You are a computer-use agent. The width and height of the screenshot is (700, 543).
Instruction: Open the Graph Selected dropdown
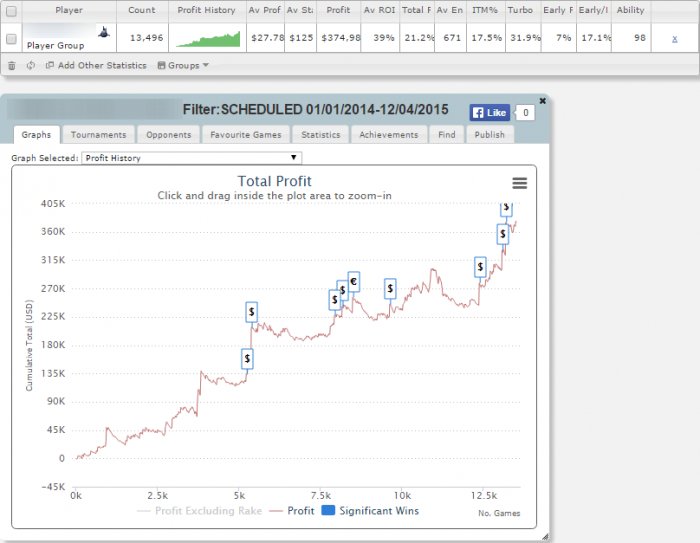(x=192, y=158)
